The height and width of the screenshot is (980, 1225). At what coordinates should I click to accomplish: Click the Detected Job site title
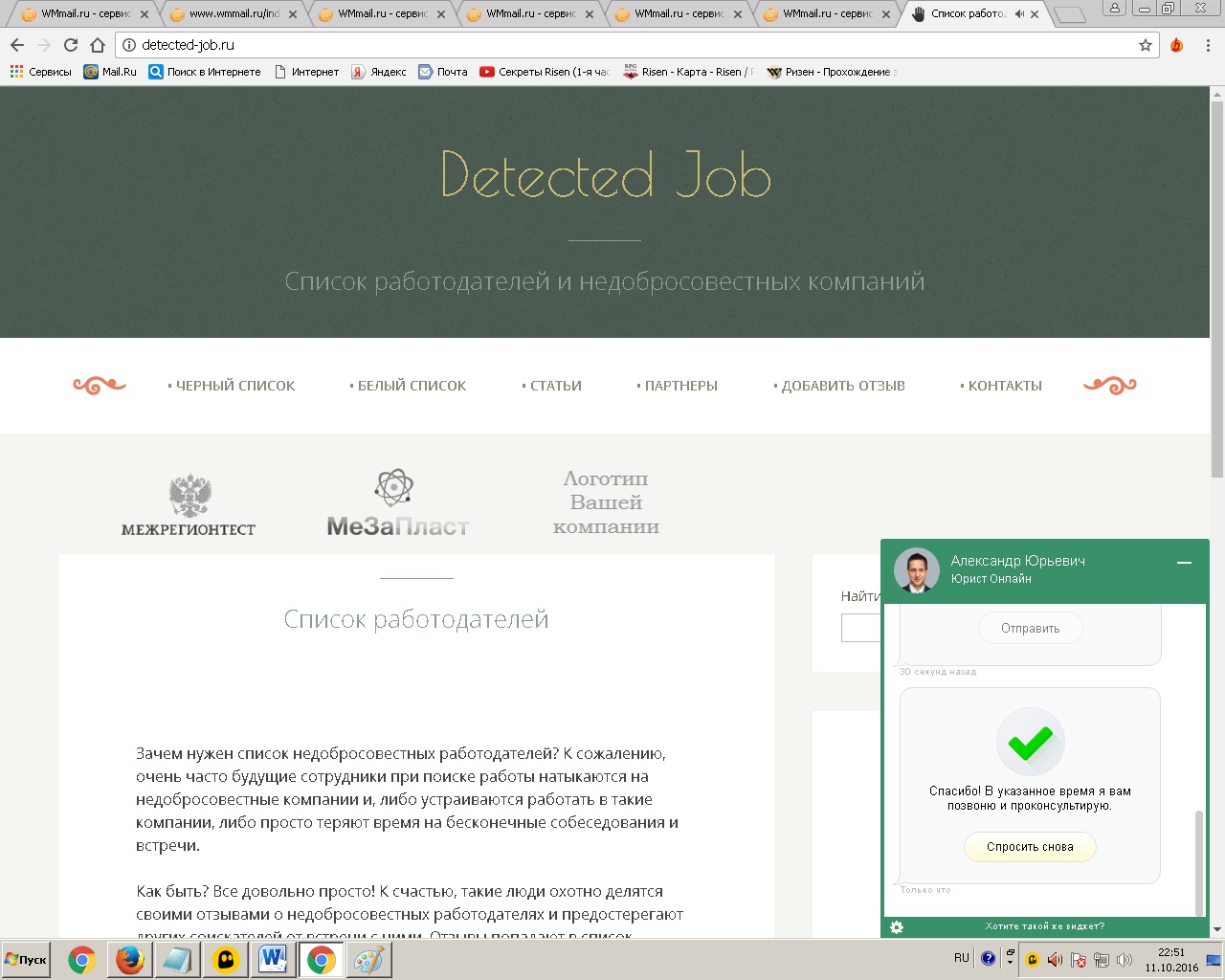coord(606,174)
